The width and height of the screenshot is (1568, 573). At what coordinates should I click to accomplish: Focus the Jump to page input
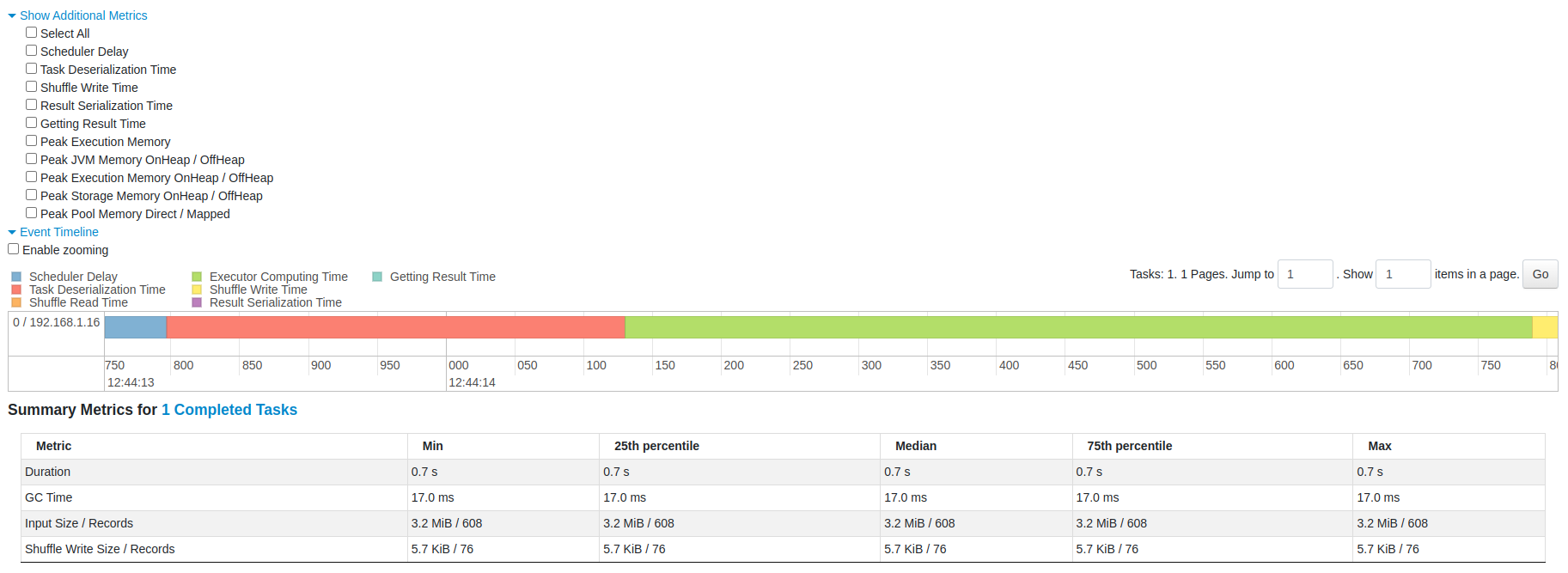1305,274
